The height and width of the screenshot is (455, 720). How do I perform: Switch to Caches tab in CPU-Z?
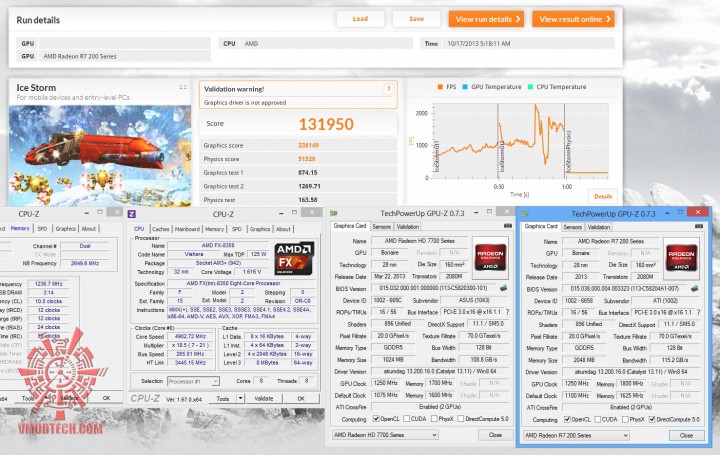click(160, 229)
